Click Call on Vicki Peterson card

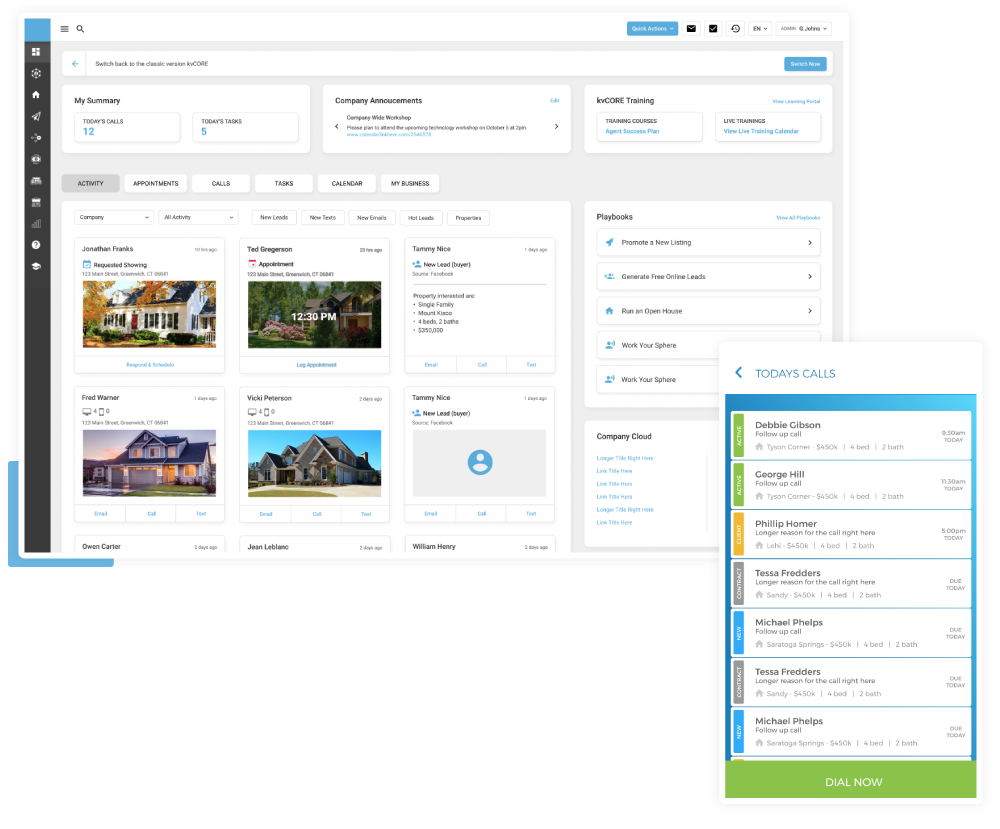click(317, 514)
